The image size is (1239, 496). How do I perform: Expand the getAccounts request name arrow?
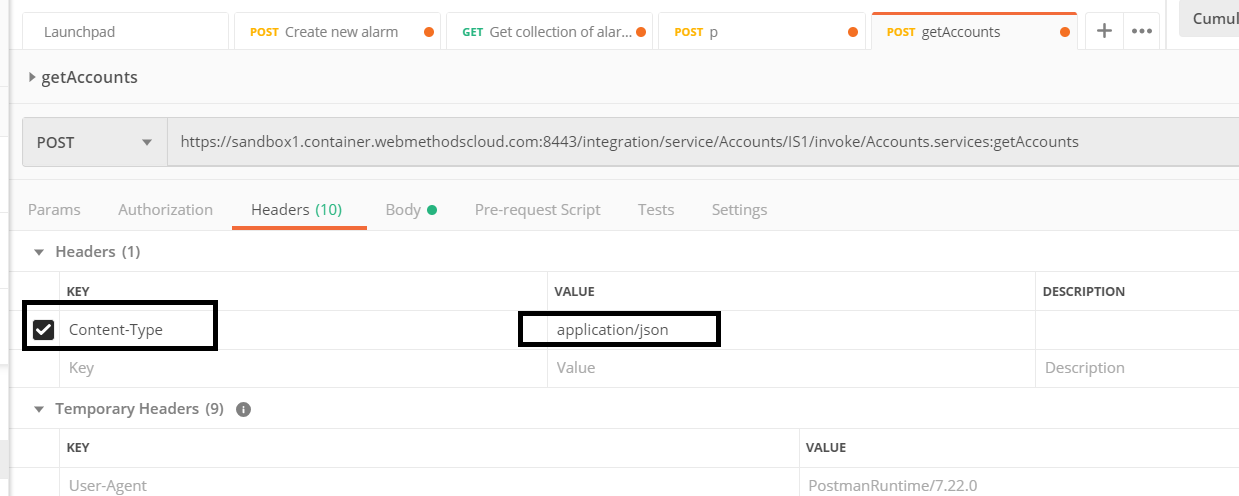[33, 77]
